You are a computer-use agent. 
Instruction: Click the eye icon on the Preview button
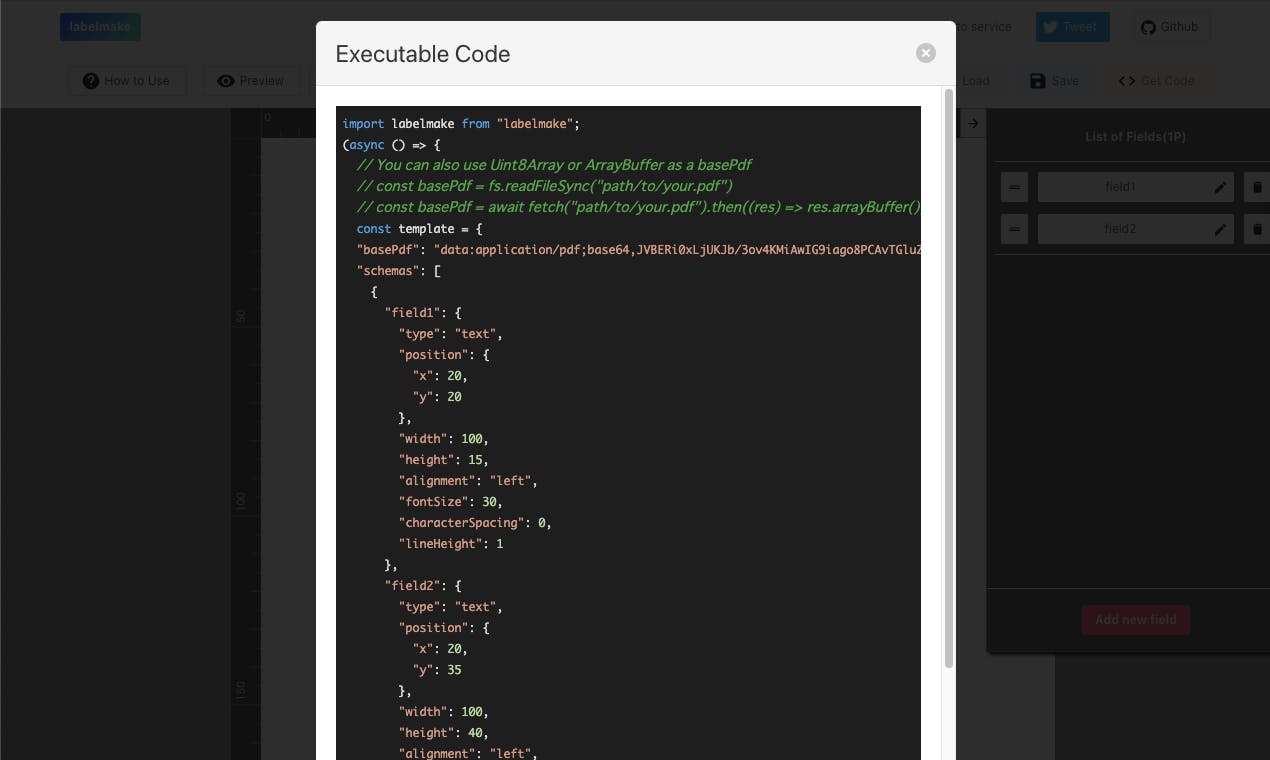(x=227, y=81)
